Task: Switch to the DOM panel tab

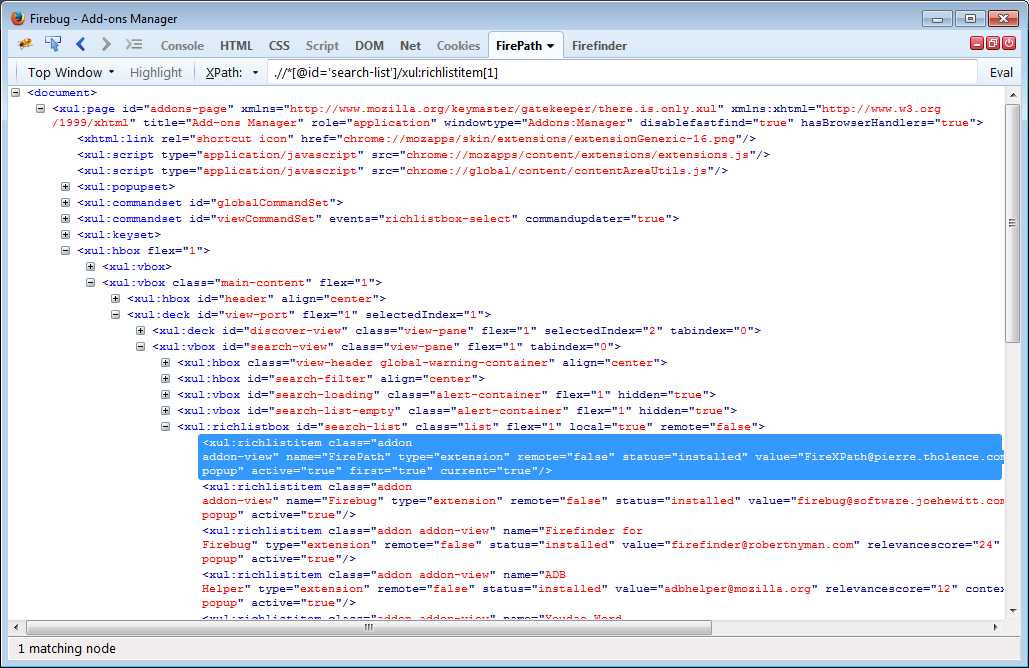Action: tap(369, 46)
